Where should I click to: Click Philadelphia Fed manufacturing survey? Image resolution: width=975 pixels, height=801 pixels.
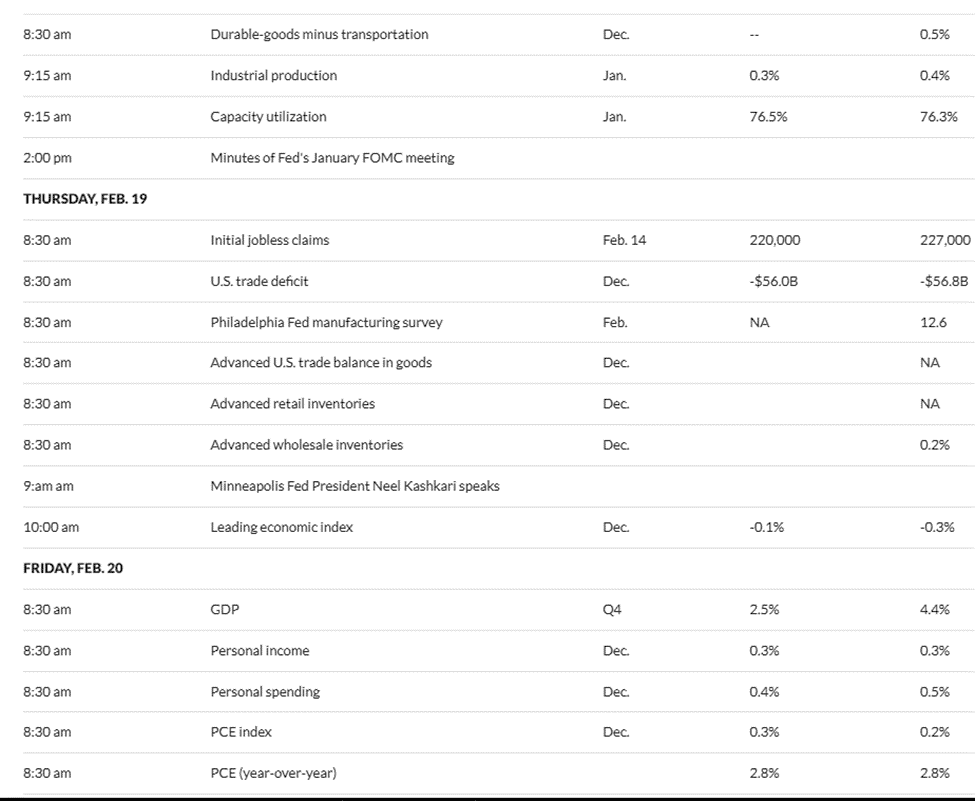[x=326, y=322]
